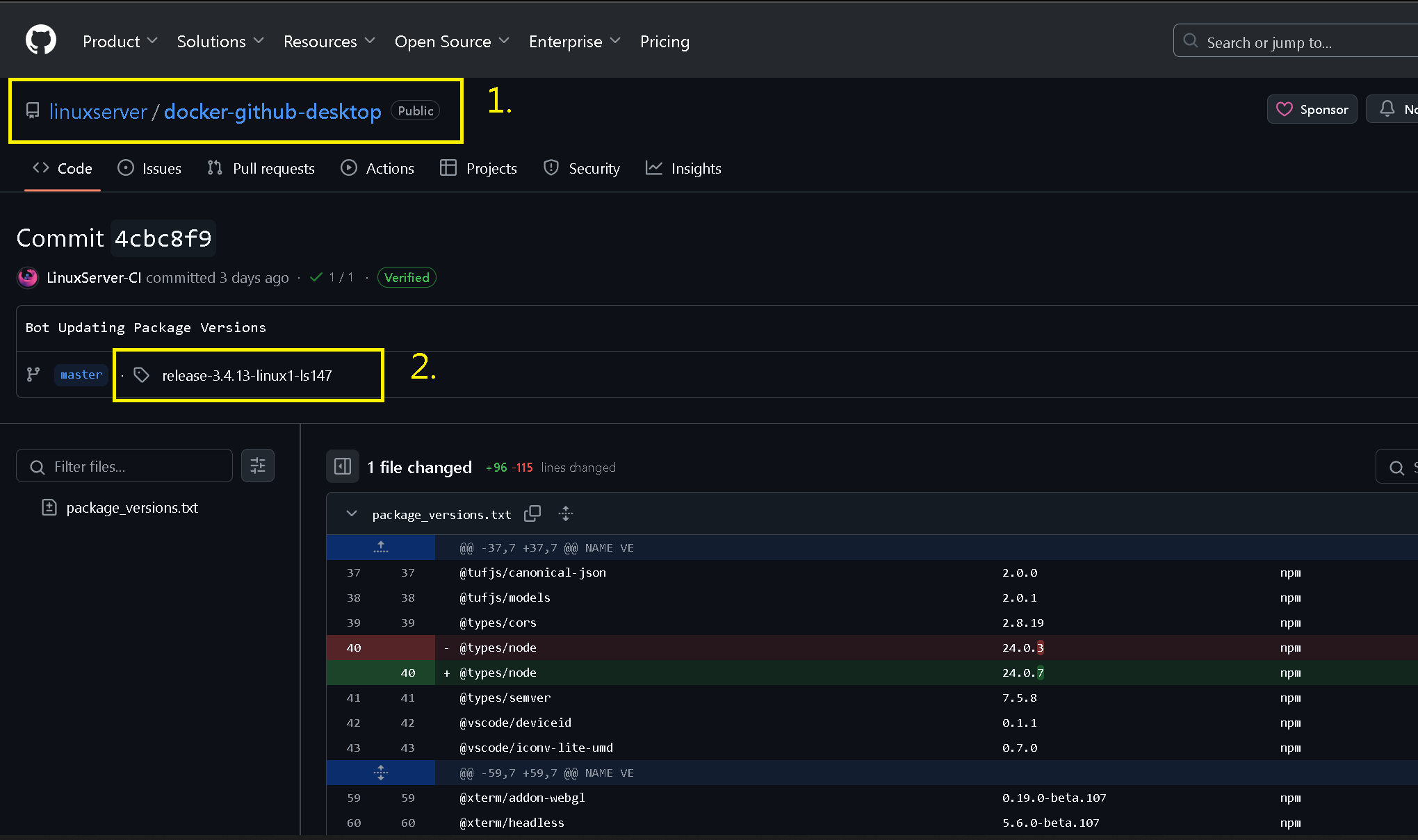Viewport: 1418px width, 840px height.
Task: Click the notifications bell button
Action: [x=1393, y=109]
